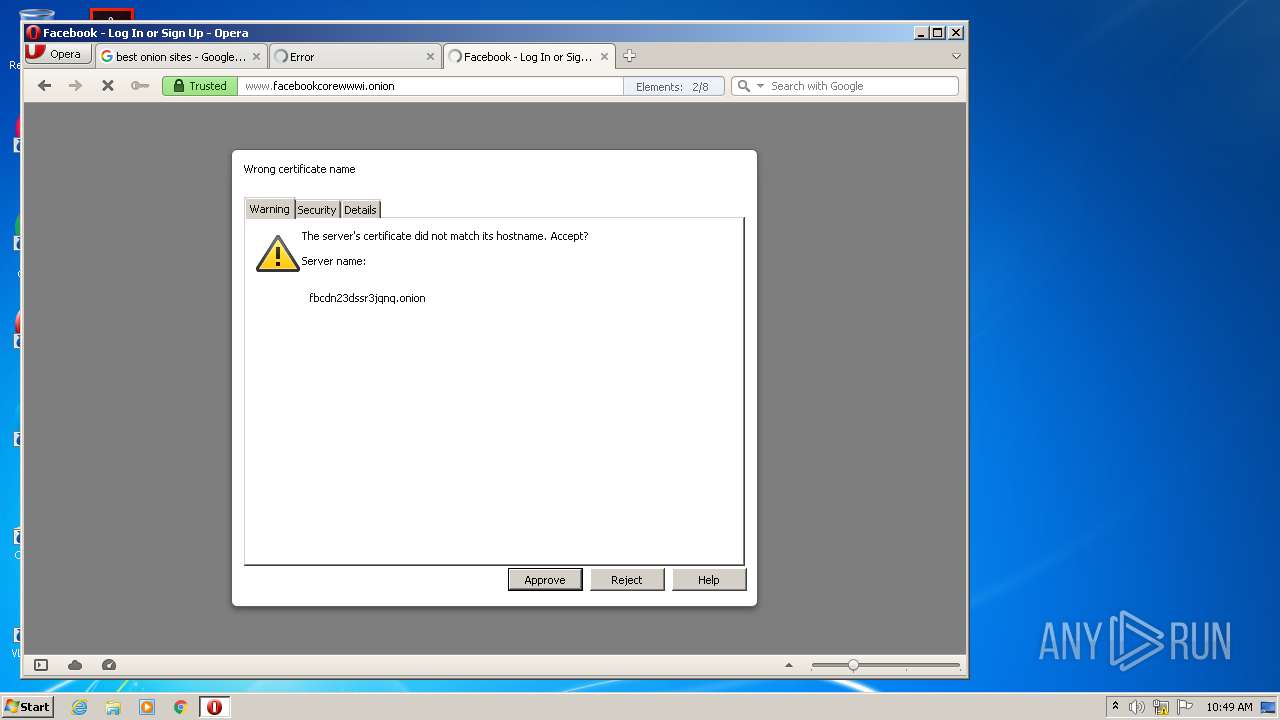Close the Error tab
Screen dimensions: 1280x720
pyautogui.click(x=430, y=57)
